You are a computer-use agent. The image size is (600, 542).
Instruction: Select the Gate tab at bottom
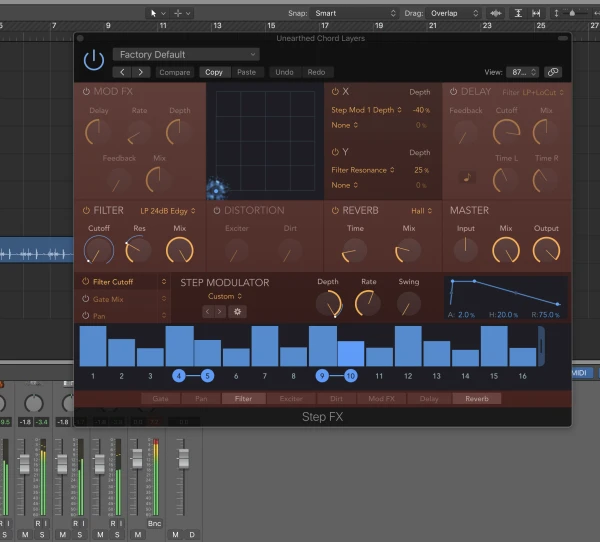tap(160, 399)
